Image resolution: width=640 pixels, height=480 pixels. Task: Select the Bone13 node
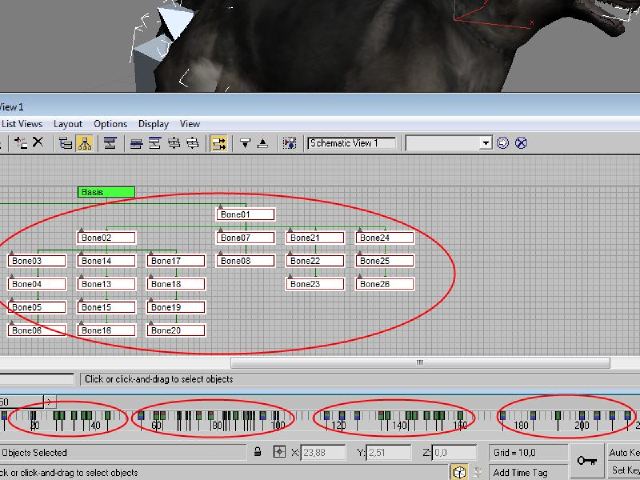click(107, 284)
